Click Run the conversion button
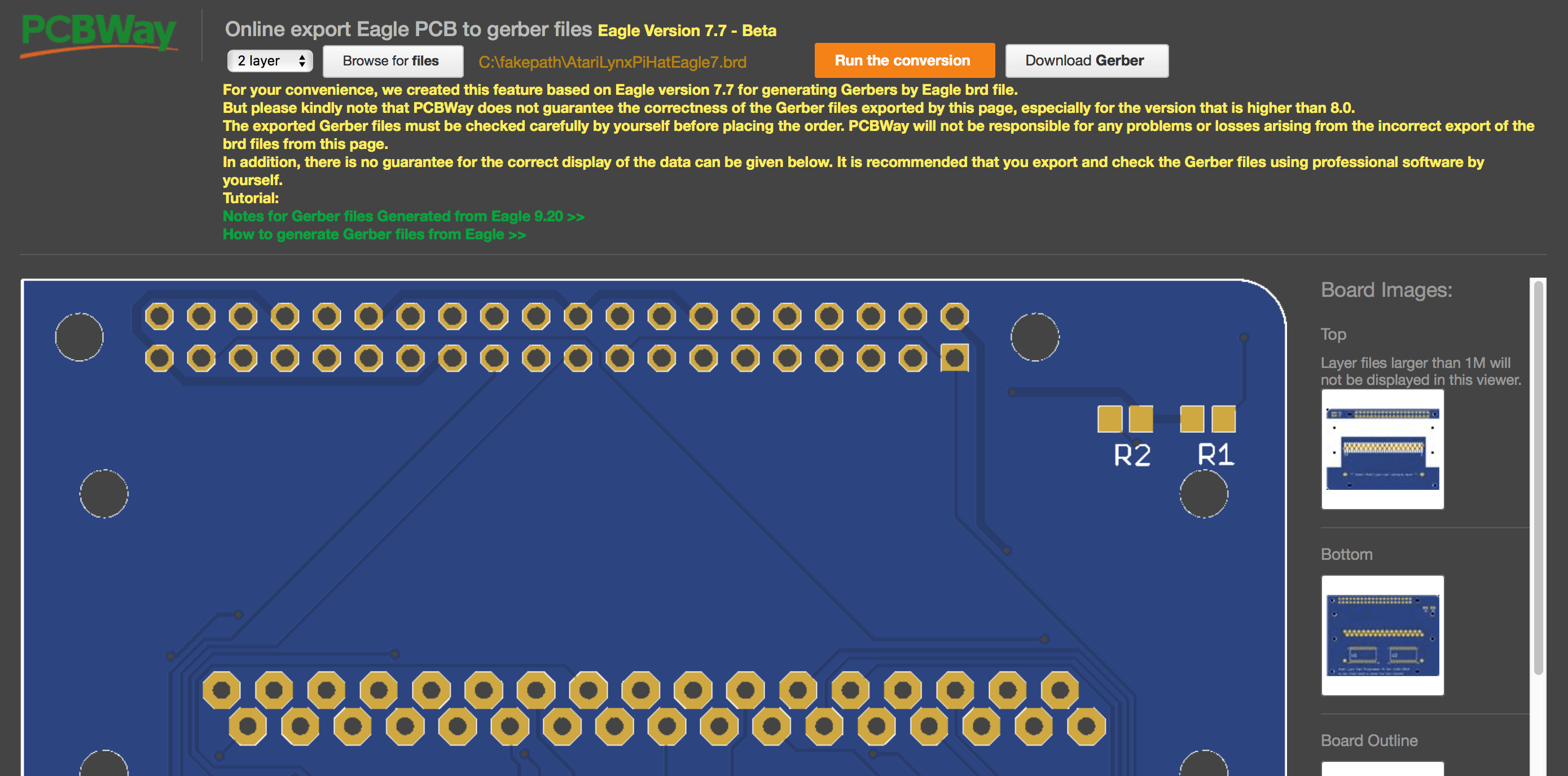This screenshot has width=1568, height=776. [904, 60]
